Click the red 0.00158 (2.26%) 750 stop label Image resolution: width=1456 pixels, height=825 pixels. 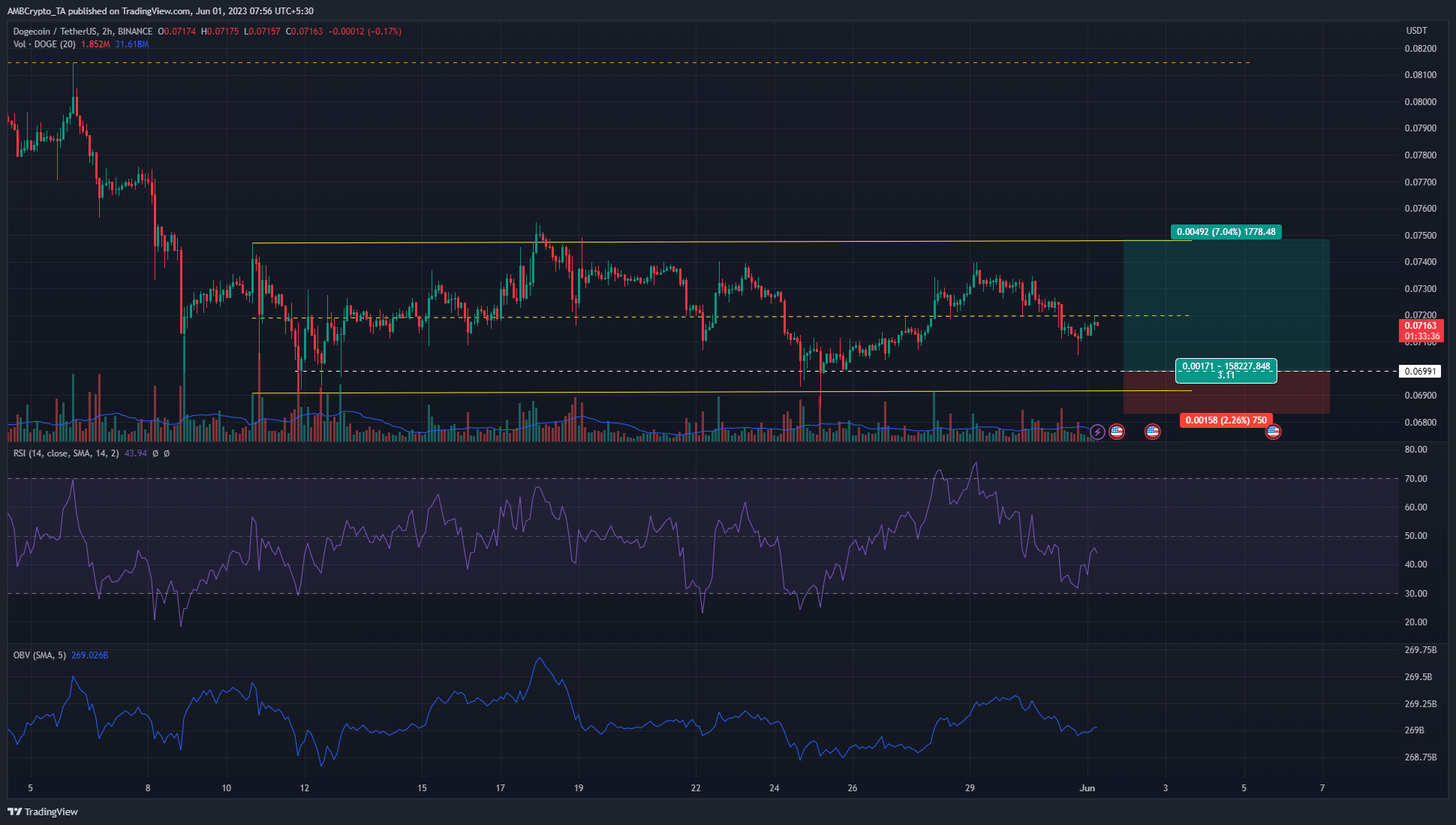(1226, 420)
